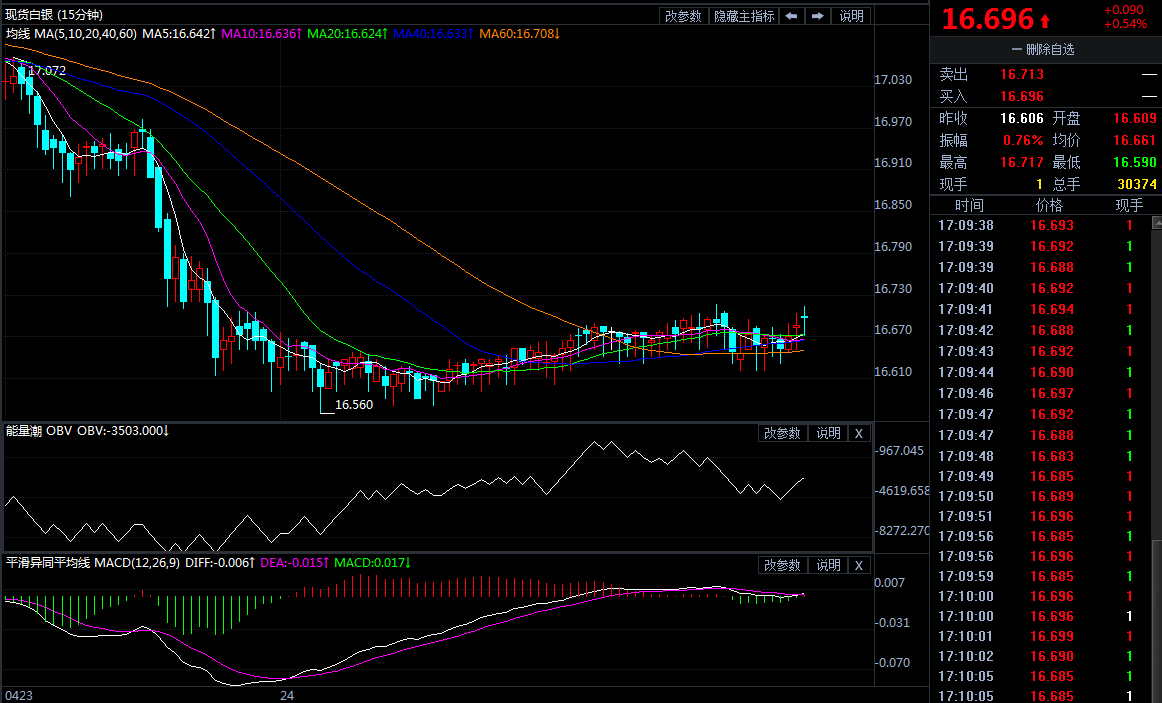This screenshot has height=703, width=1162.
Task: Click the 17.030 price axis label
Action: click(x=893, y=79)
